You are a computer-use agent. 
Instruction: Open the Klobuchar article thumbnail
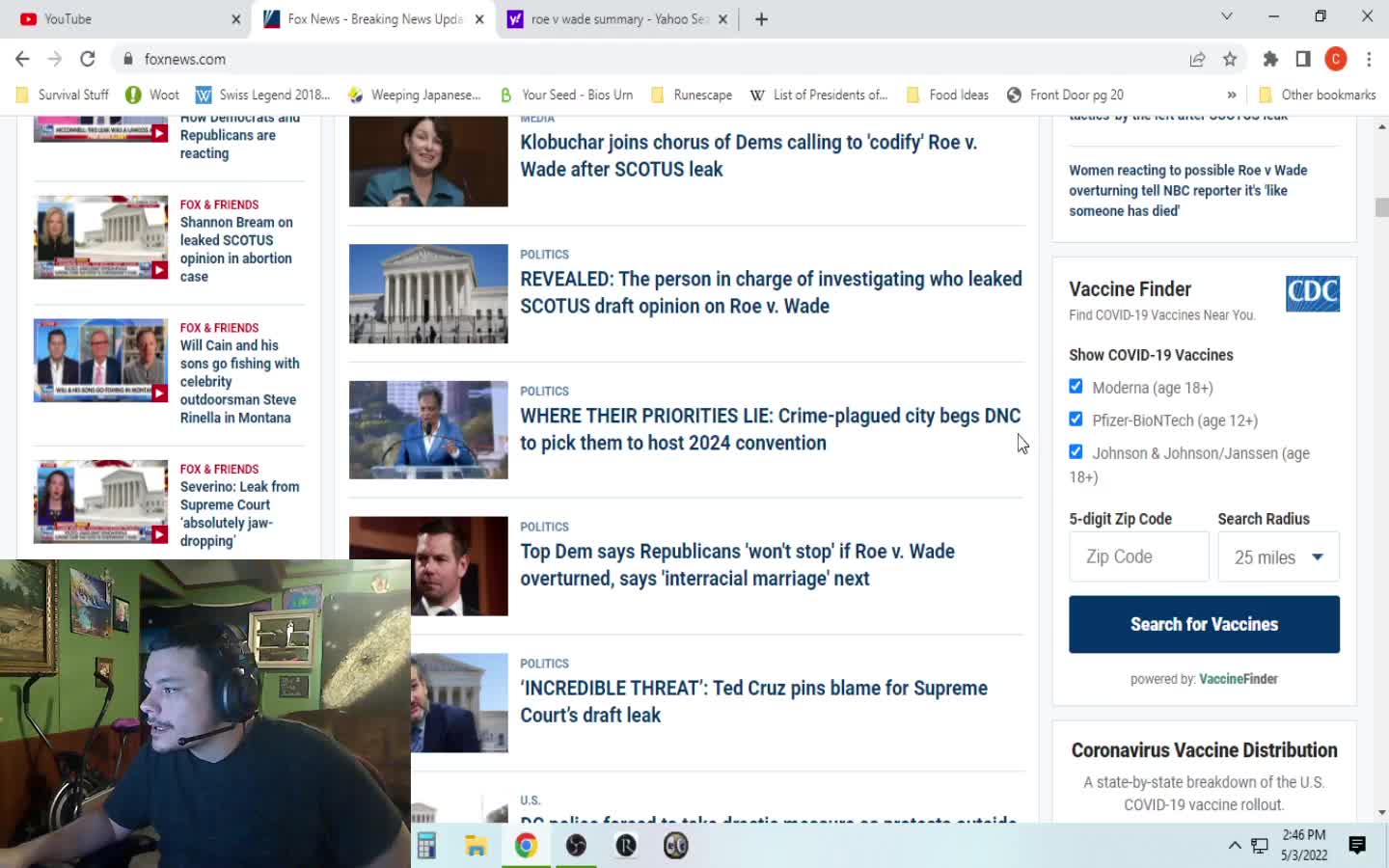click(x=428, y=161)
